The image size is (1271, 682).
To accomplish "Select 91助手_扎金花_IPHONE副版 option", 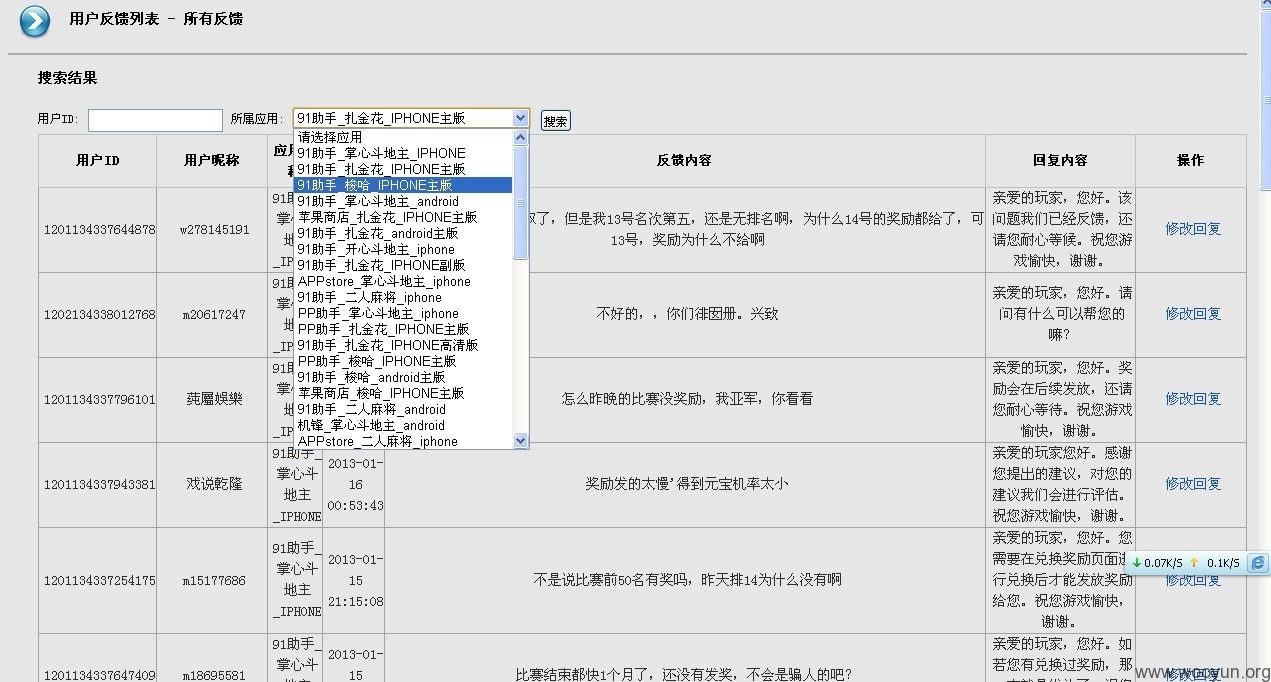I will point(403,265).
